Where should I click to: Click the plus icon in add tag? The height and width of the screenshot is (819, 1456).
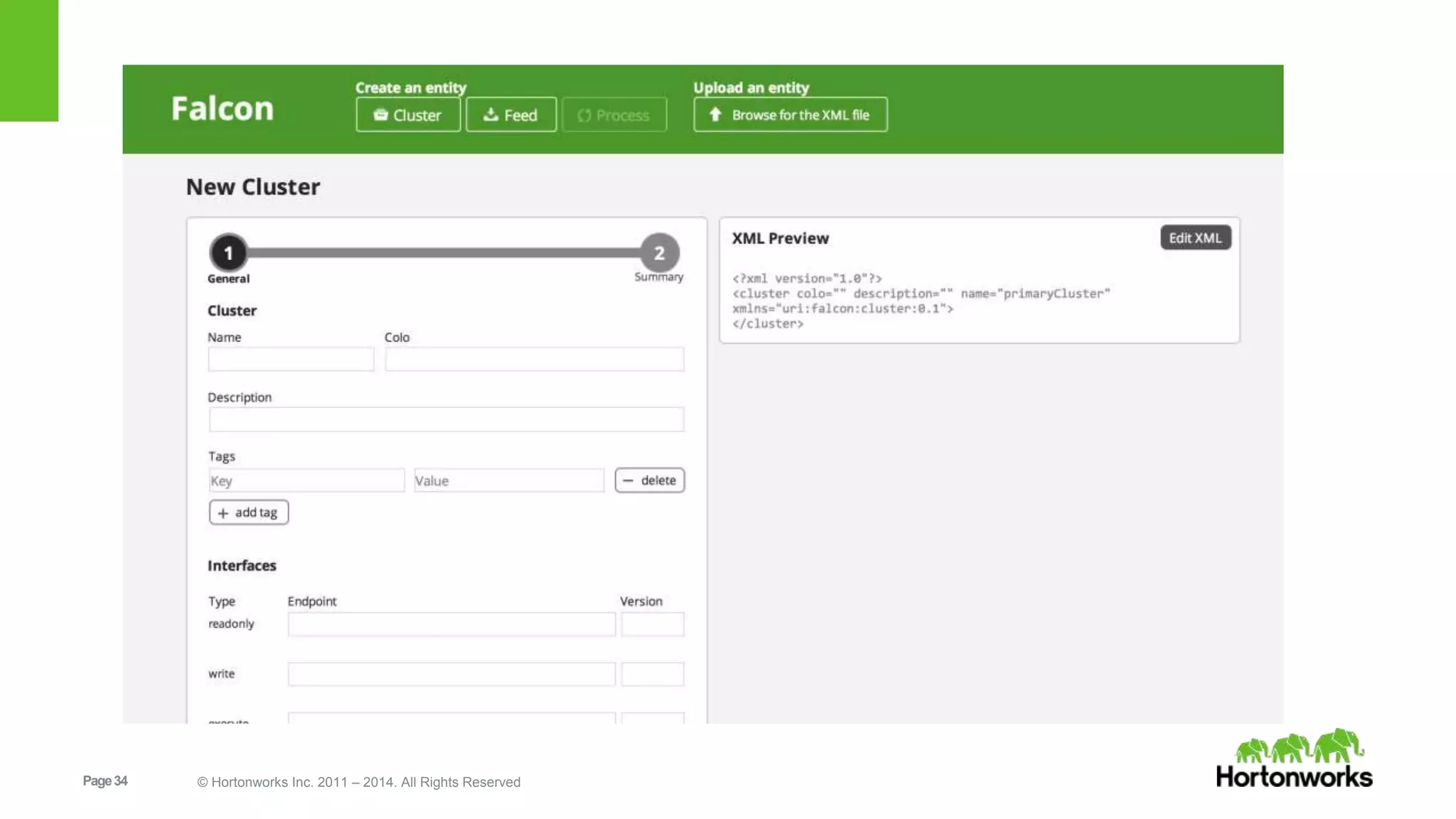(x=223, y=513)
